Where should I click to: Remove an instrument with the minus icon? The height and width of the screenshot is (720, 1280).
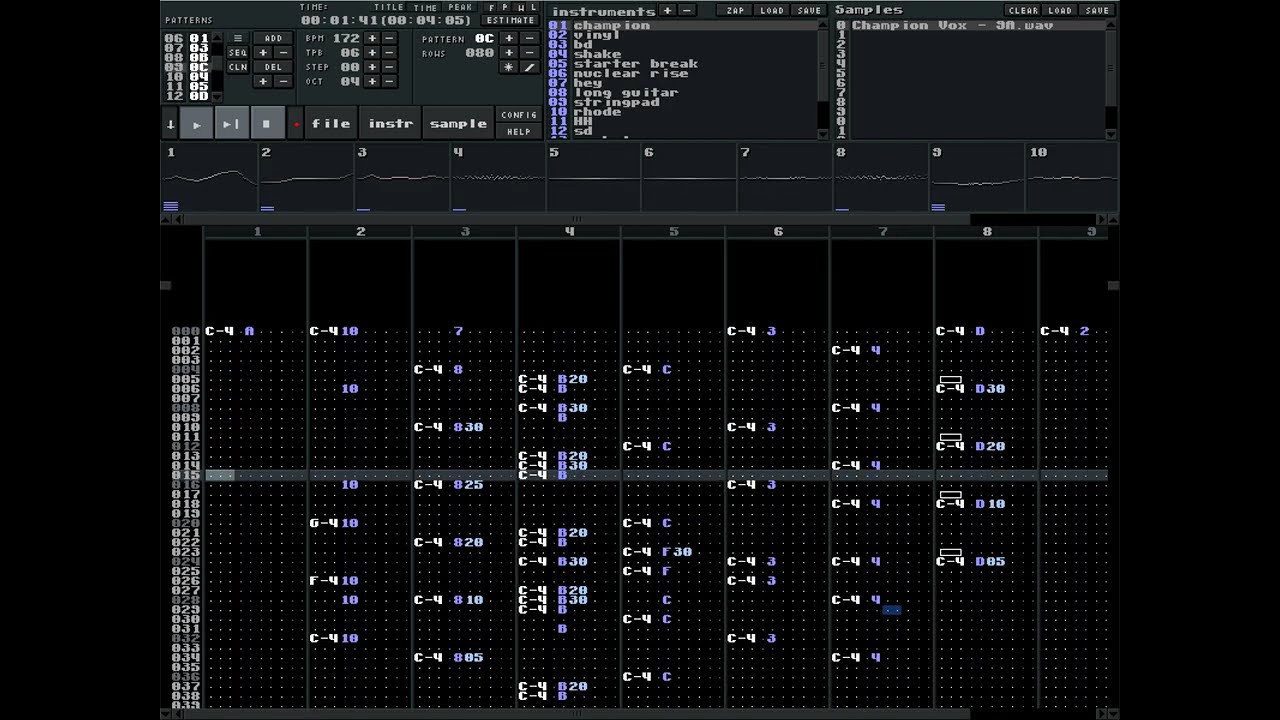pyautogui.click(x=686, y=10)
